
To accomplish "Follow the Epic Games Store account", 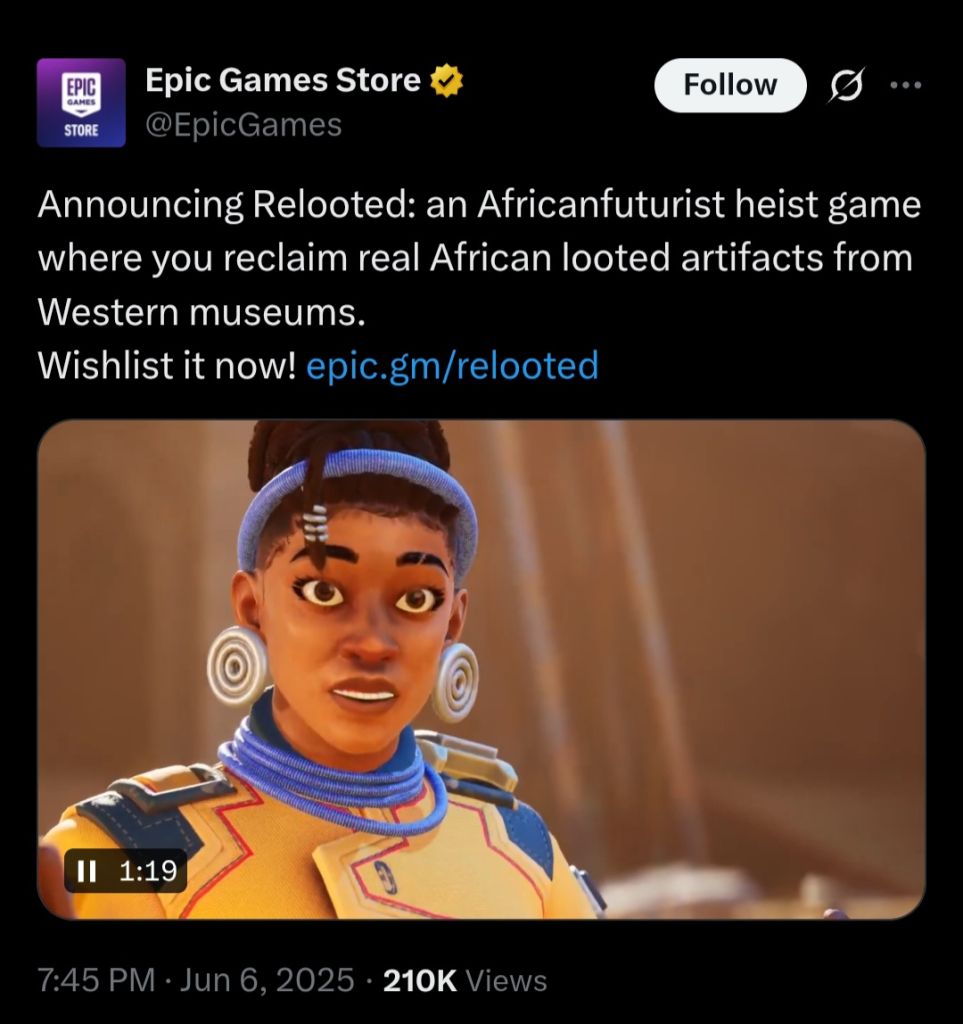I will pos(730,85).
